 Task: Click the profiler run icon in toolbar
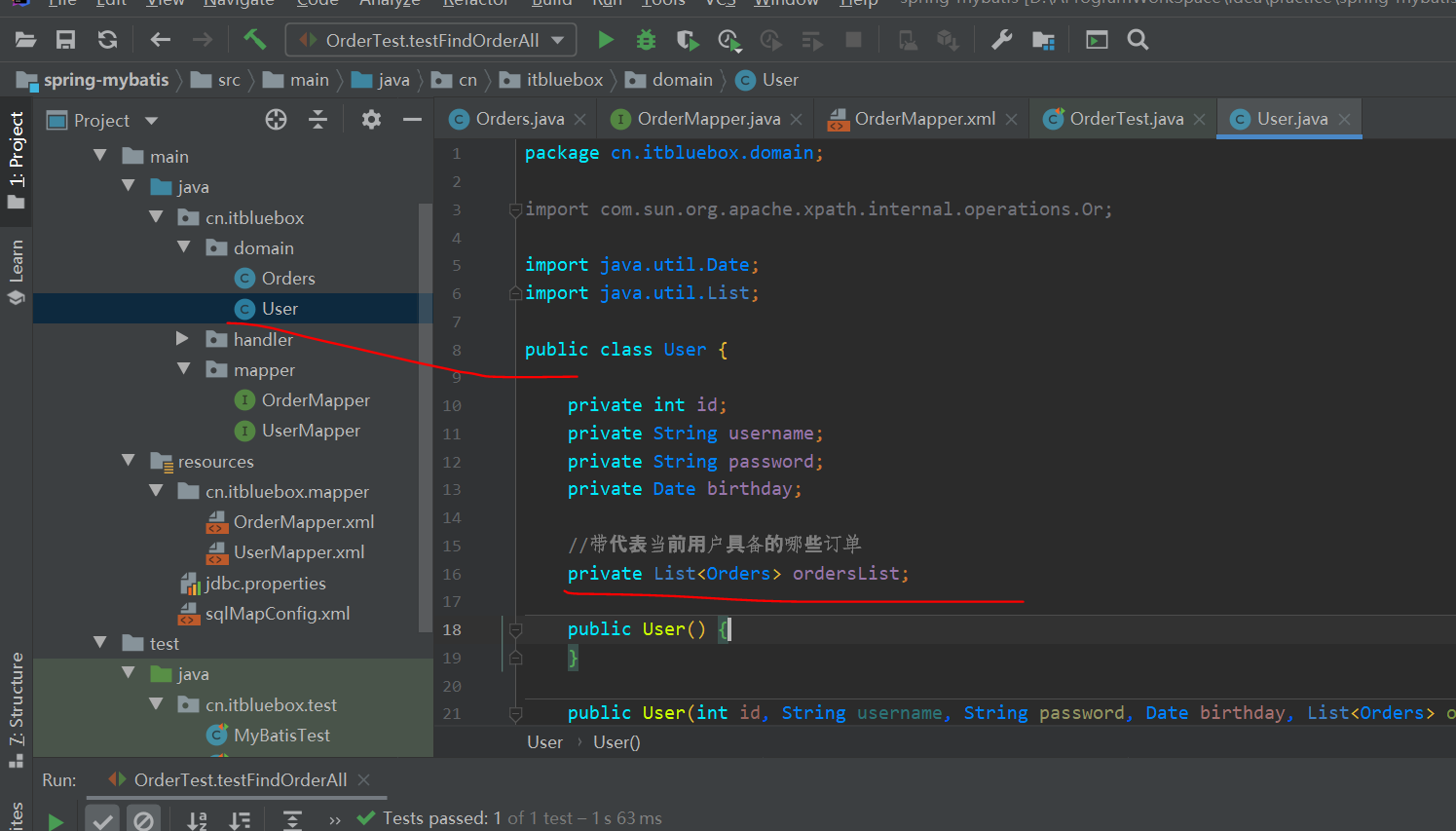[x=728, y=40]
